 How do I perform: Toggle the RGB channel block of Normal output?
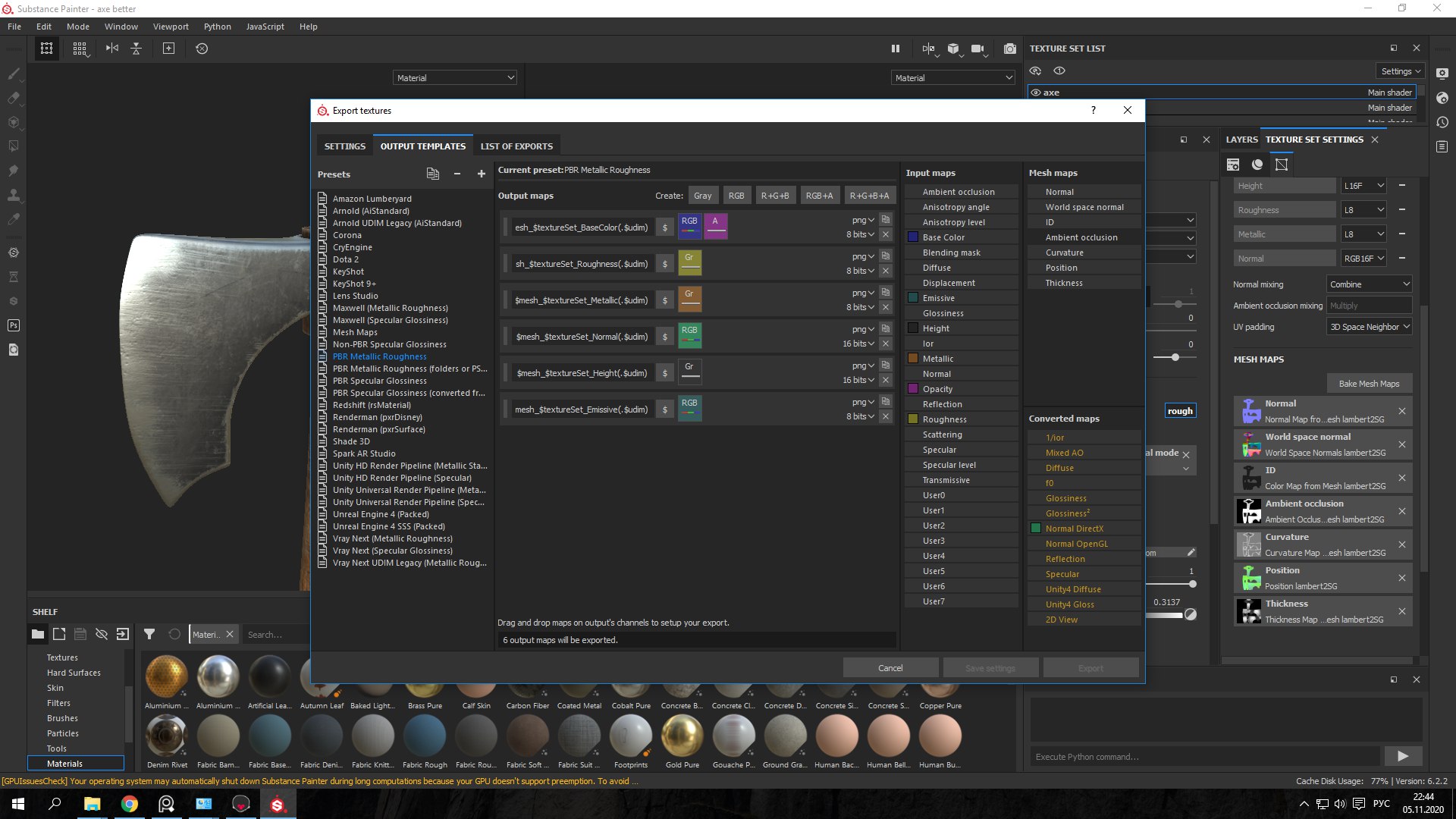(689, 335)
